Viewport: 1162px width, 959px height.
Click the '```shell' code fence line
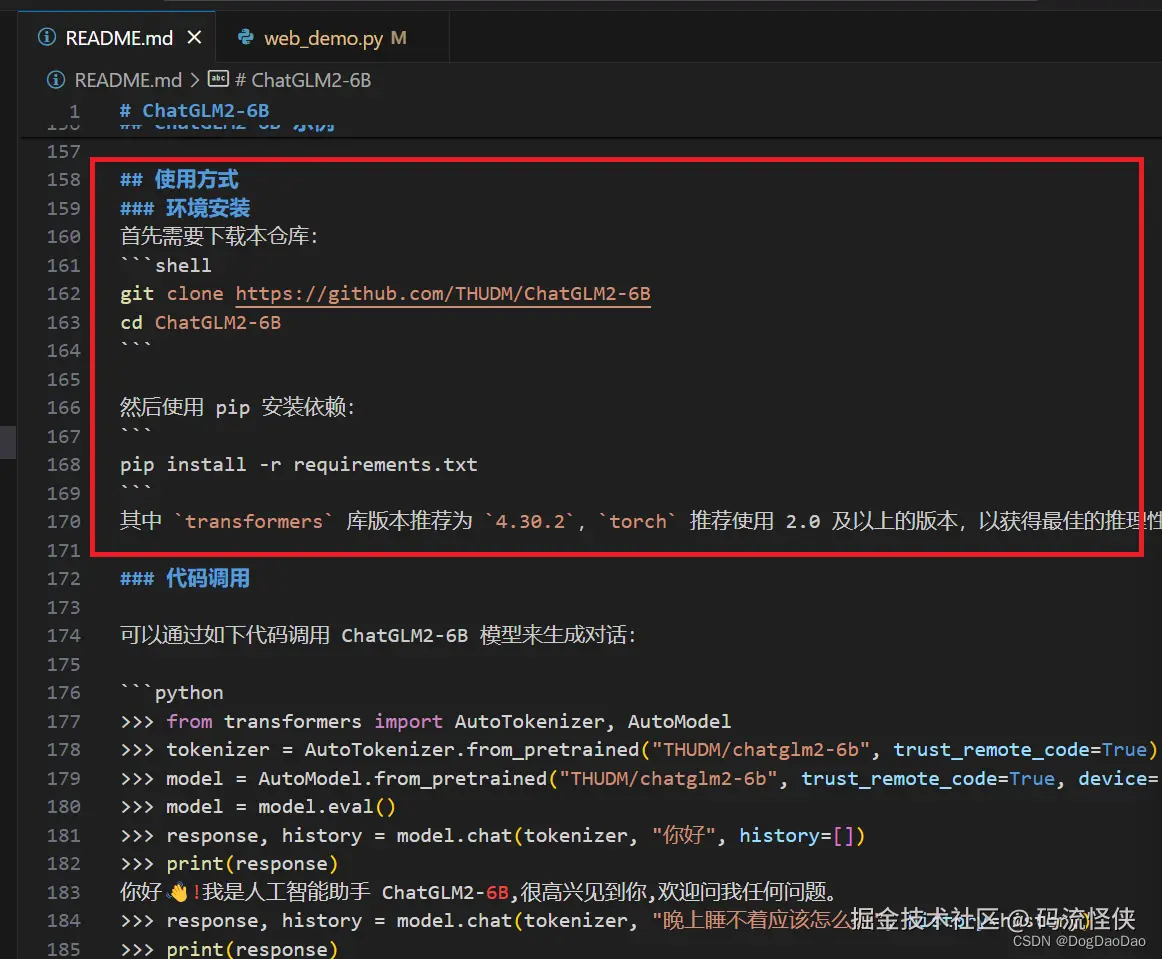166,265
